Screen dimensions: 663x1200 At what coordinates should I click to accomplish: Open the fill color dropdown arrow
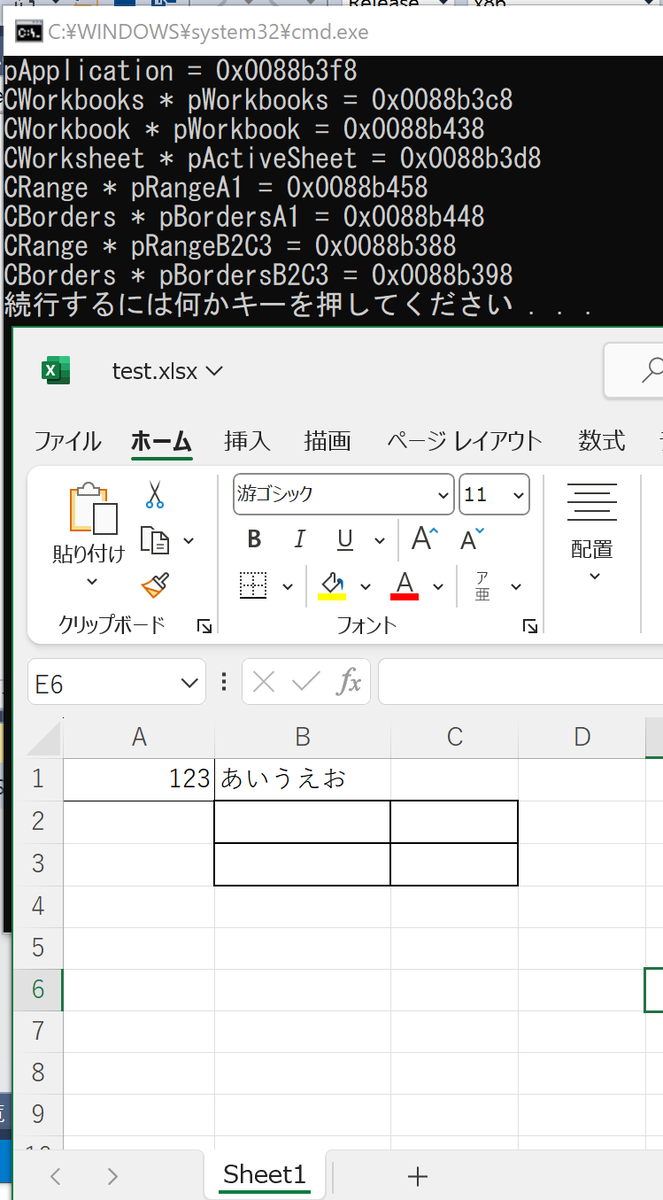365,587
